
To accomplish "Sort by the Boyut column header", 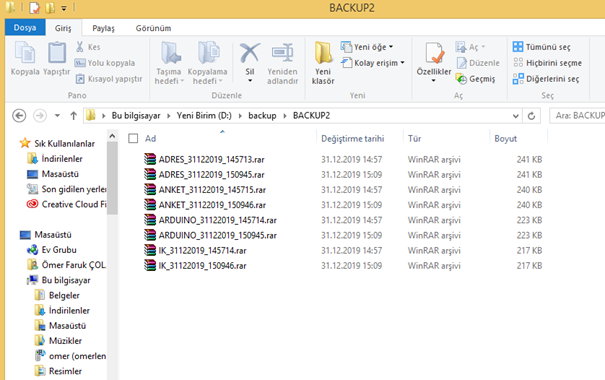I will pos(505,138).
